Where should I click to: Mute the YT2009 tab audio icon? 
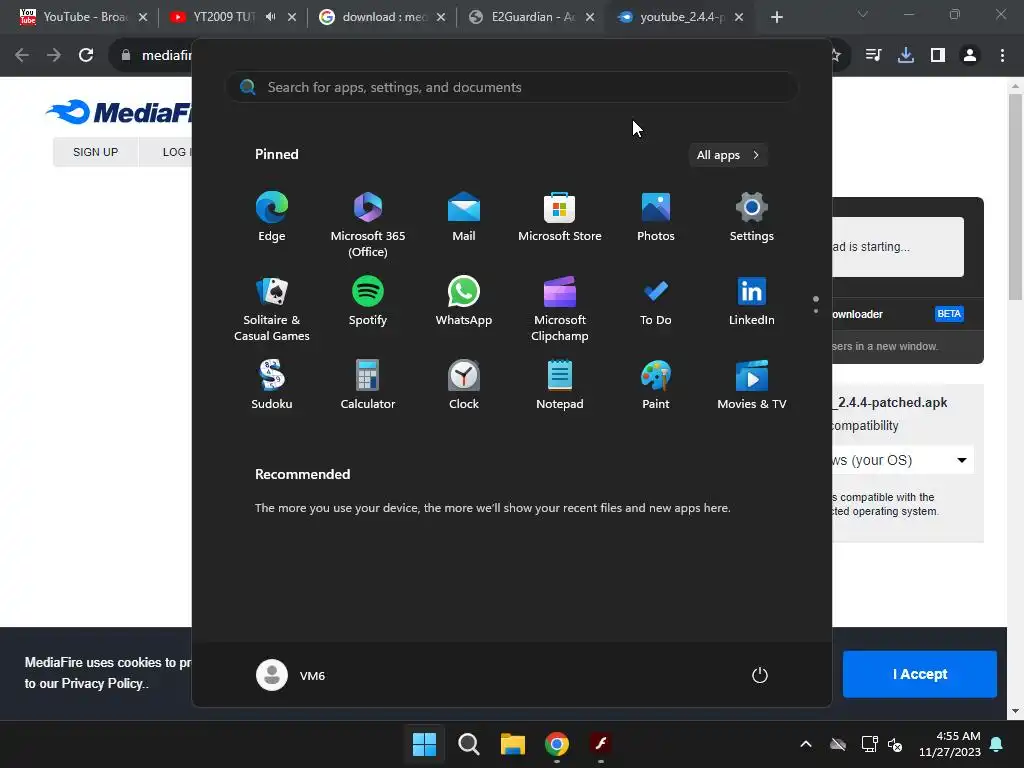270,17
